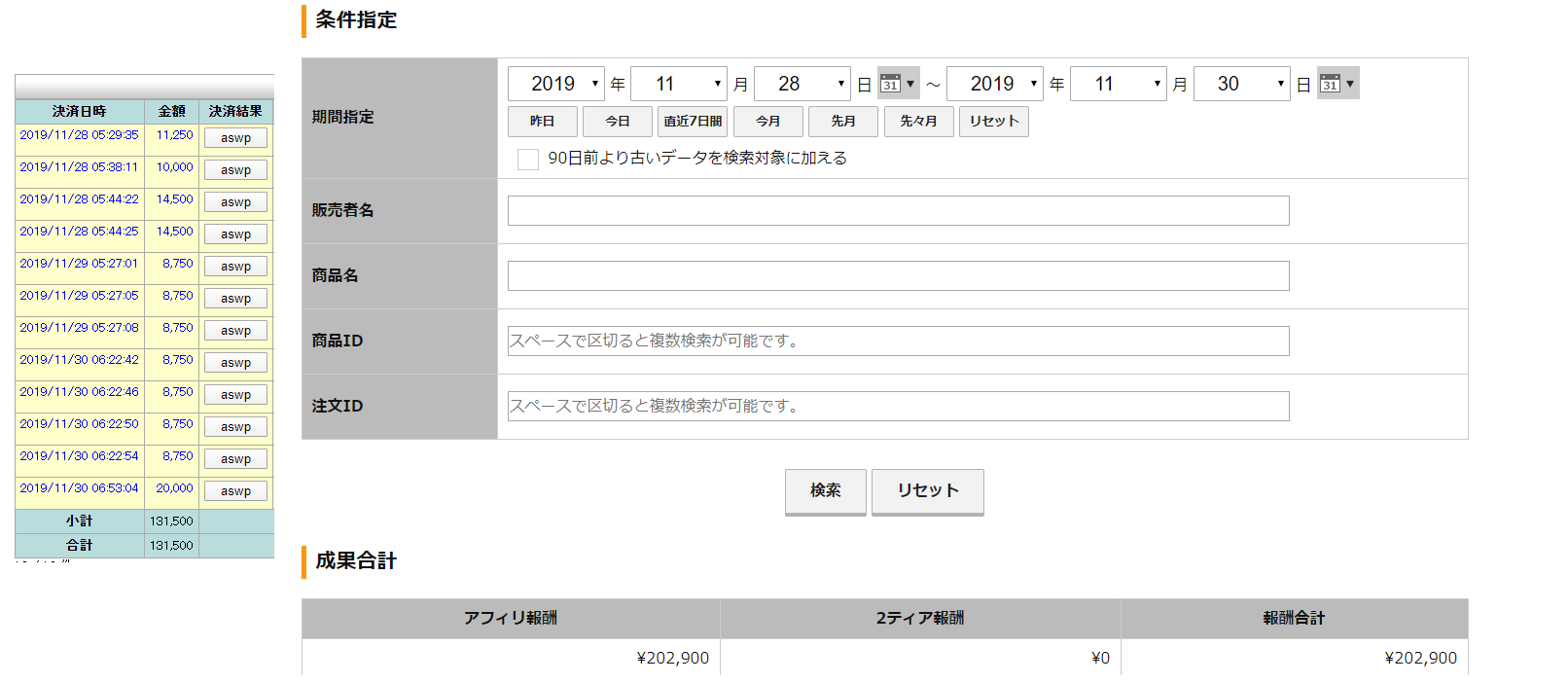Reset the date range with small リセット
The width and height of the screenshot is (1568, 683).
[x=993, y=122]
